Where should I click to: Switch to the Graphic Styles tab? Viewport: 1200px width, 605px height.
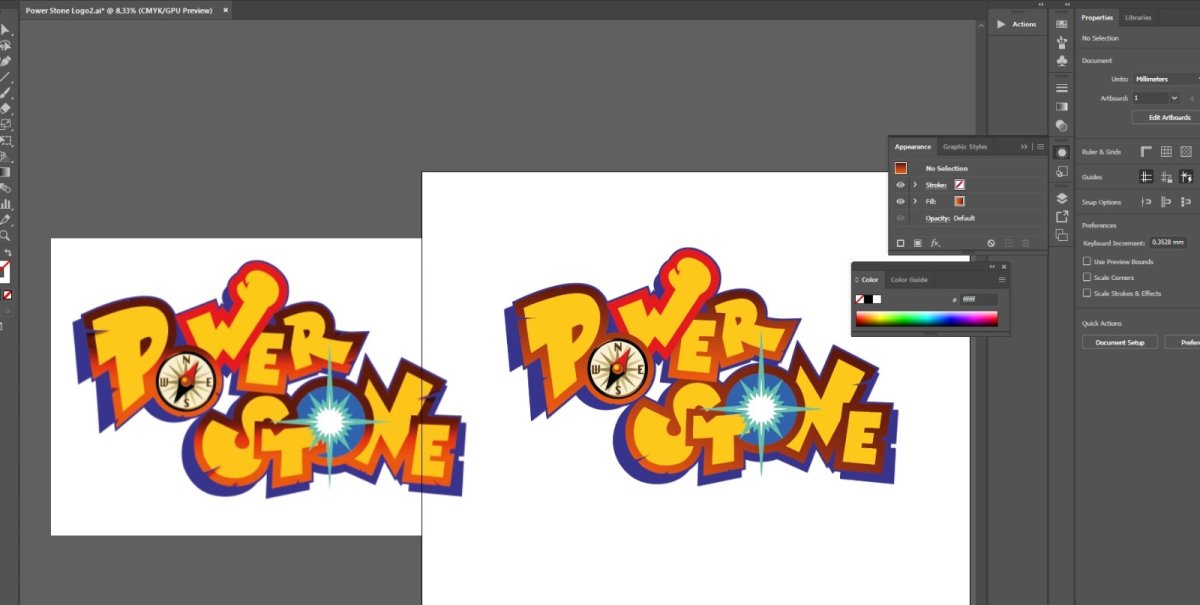tap(965, 147)
